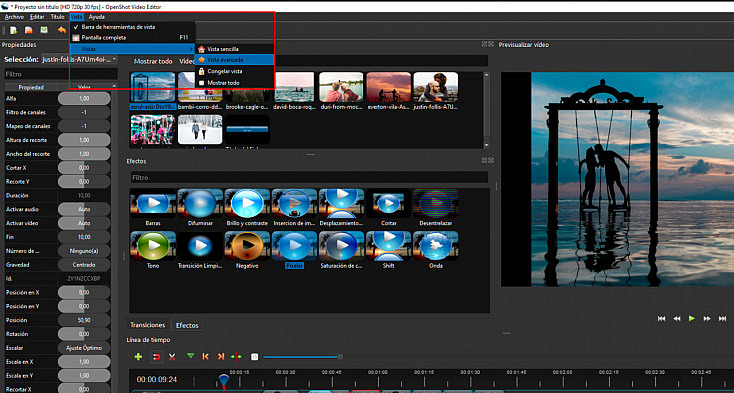Open the Ayuda menu

(96, 17)
